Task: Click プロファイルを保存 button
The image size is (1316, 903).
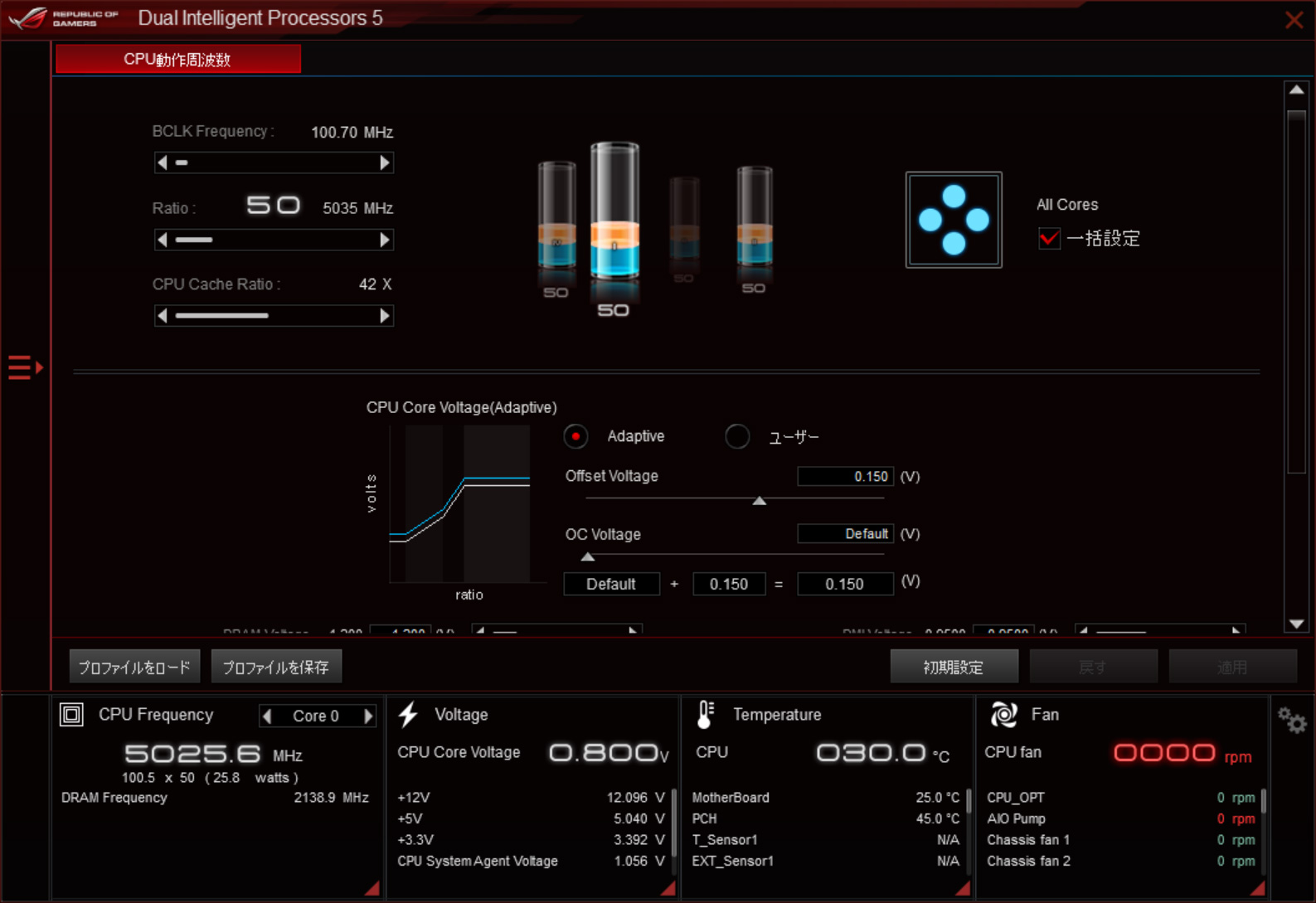Action: pos(276,667)
